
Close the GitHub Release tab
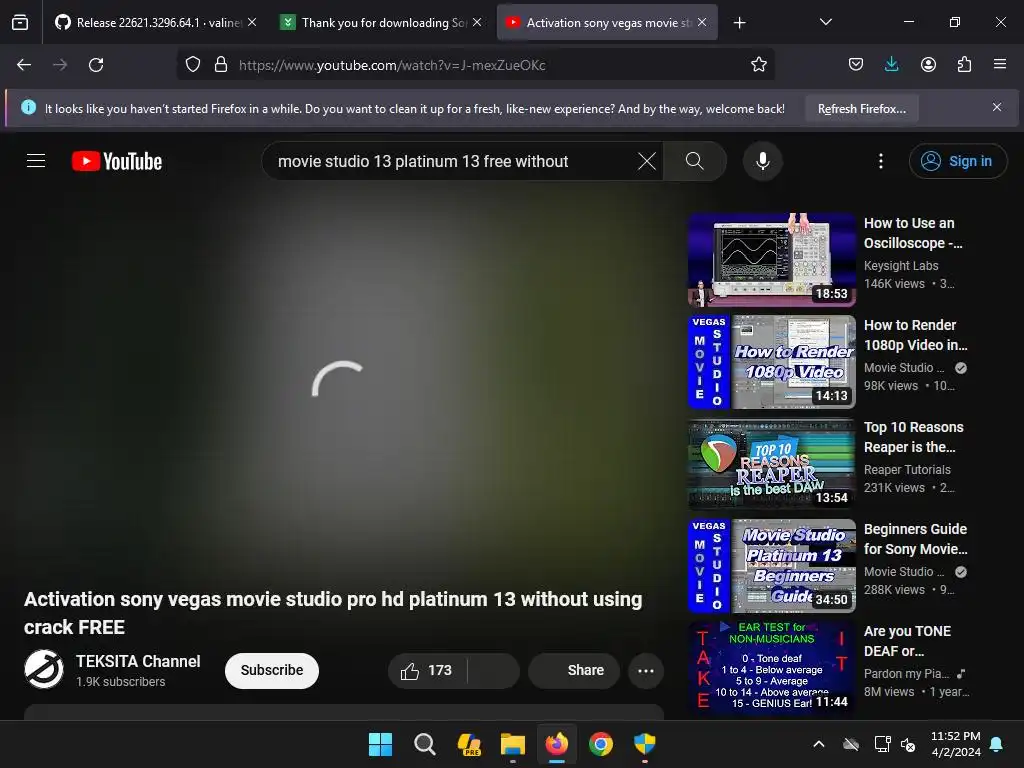click(252, 22)
